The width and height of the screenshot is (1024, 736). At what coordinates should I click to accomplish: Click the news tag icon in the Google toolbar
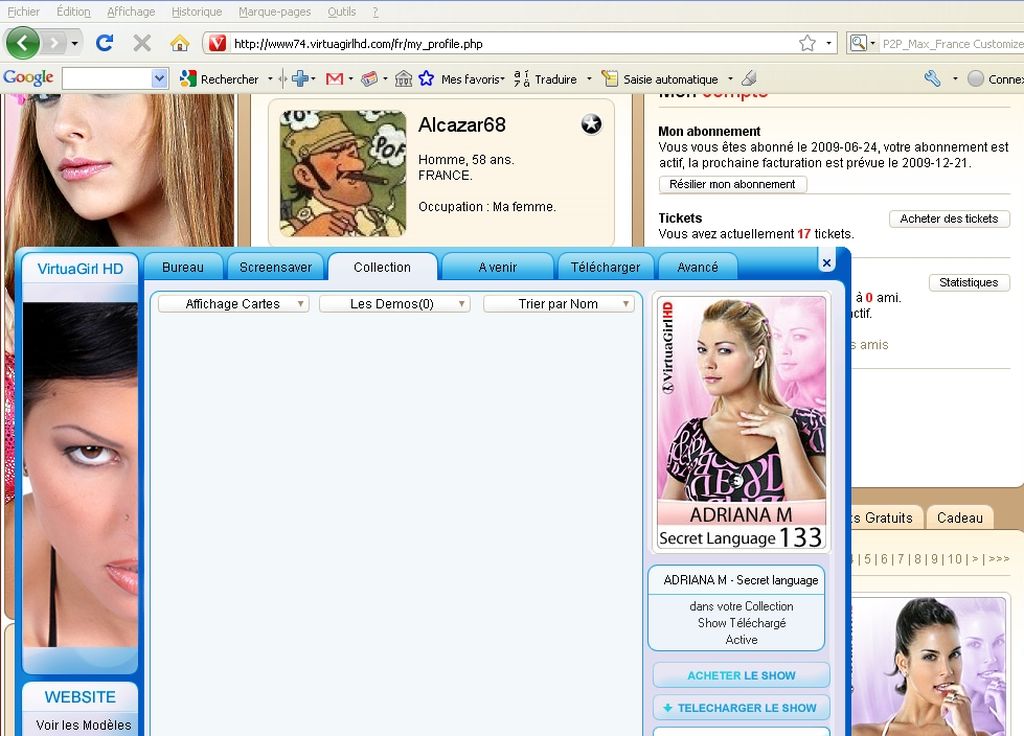pos(370,79)
